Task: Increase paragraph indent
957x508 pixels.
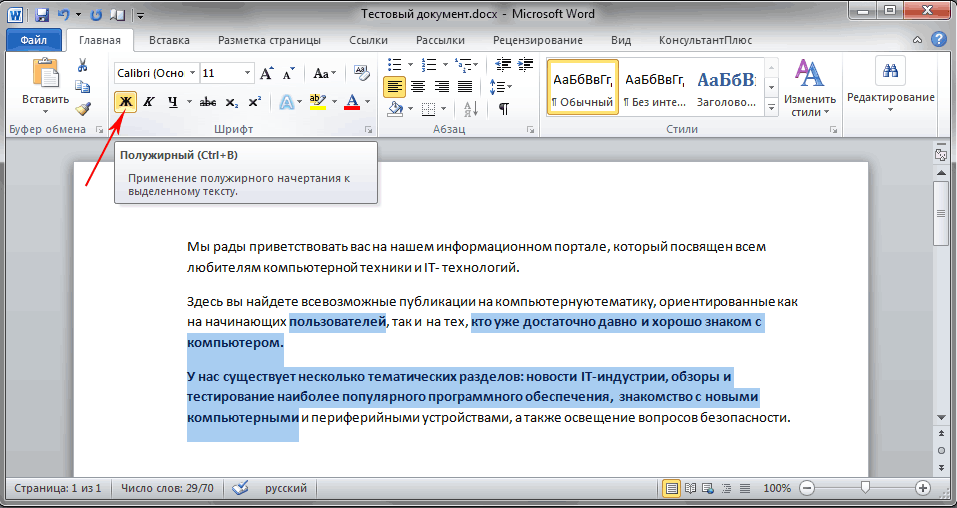Action: coord(525,64)
